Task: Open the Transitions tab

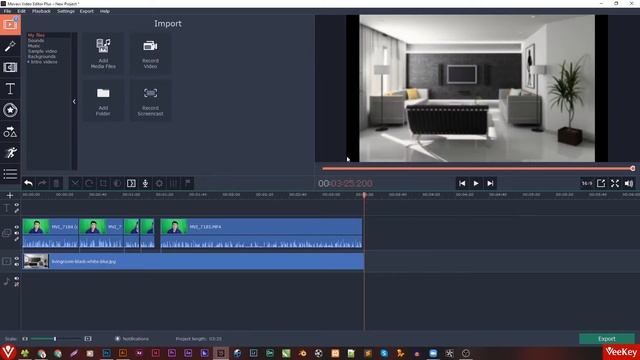Action: click(10, 67)
